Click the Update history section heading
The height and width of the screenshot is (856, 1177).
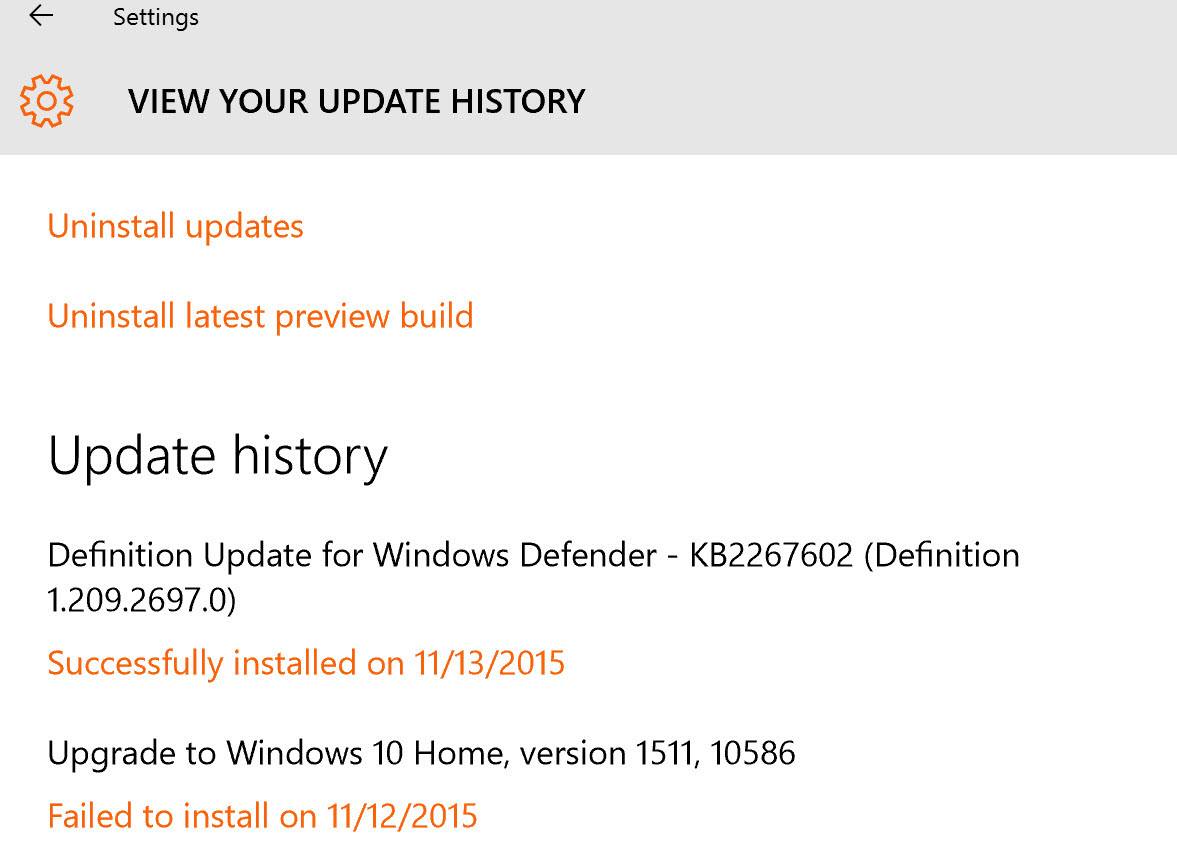click(217, 456)
